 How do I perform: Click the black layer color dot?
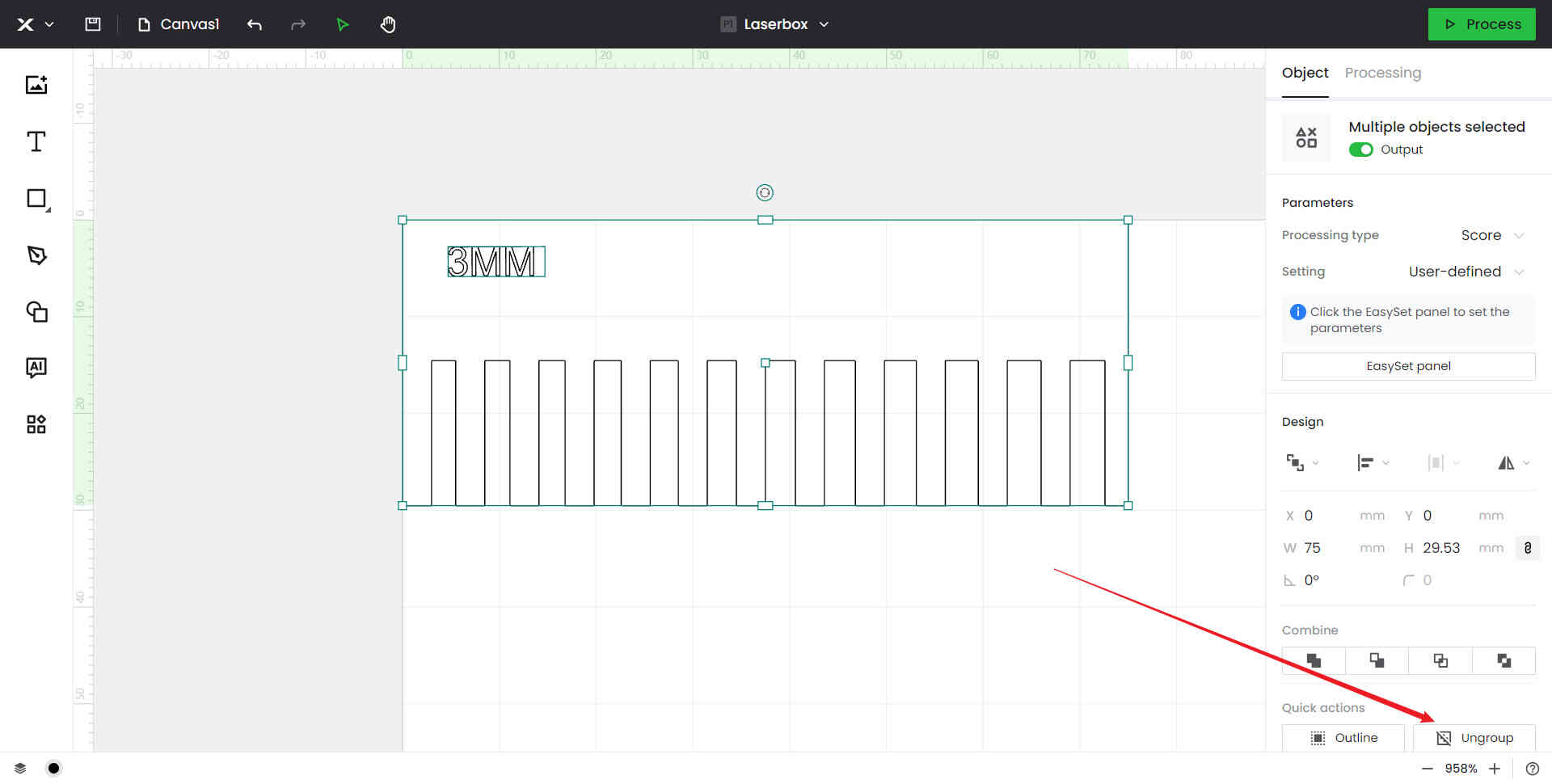[x=53, y=769]
